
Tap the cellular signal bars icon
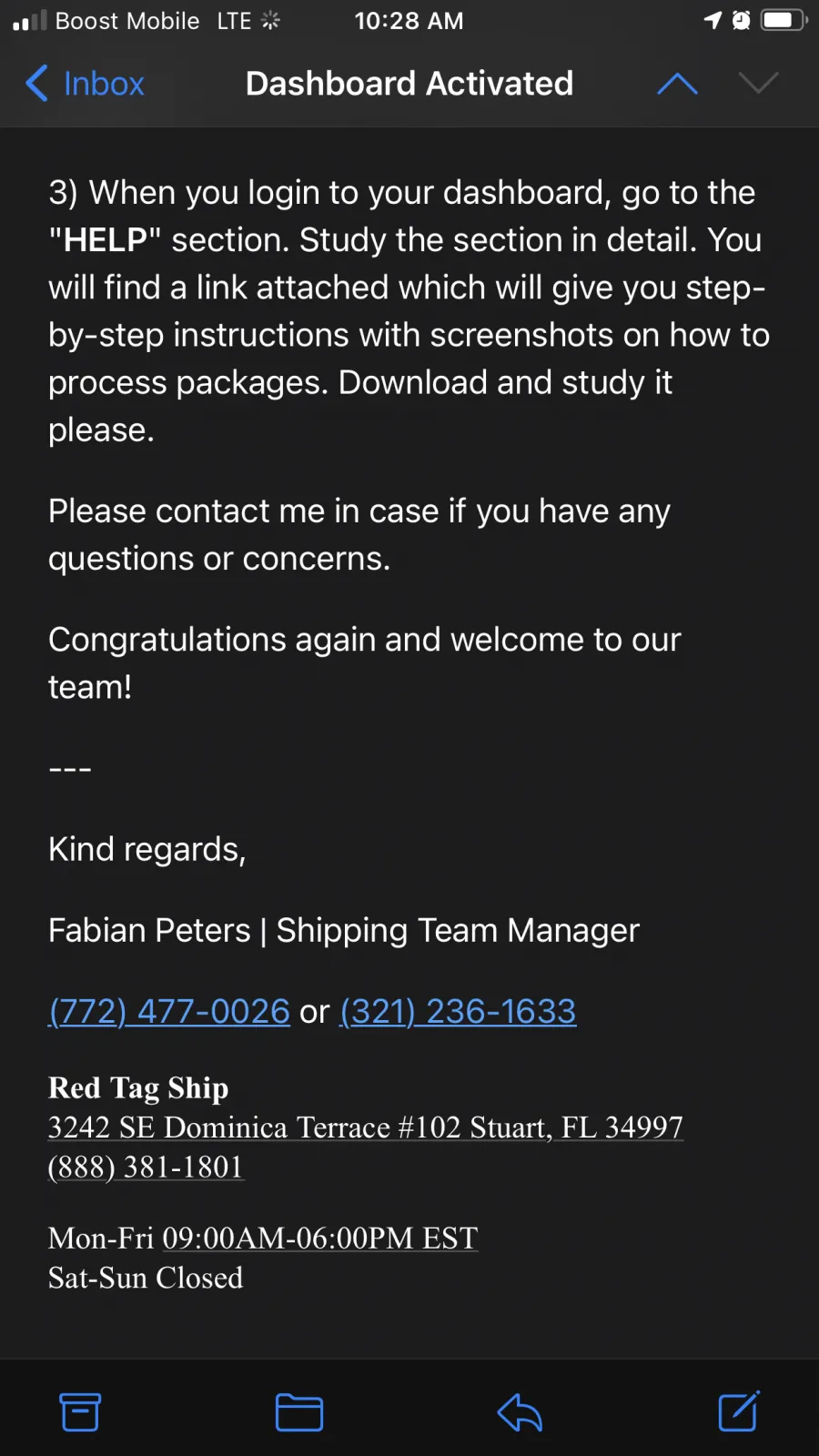click(x=29, y=20)
